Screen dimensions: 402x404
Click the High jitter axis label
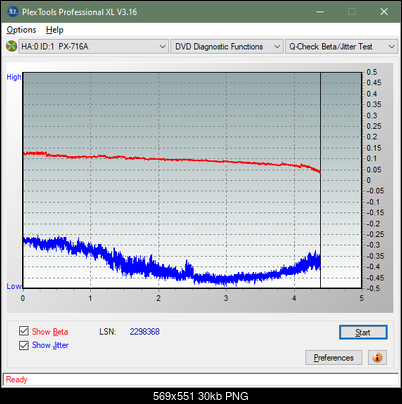(x=14, y=77)
